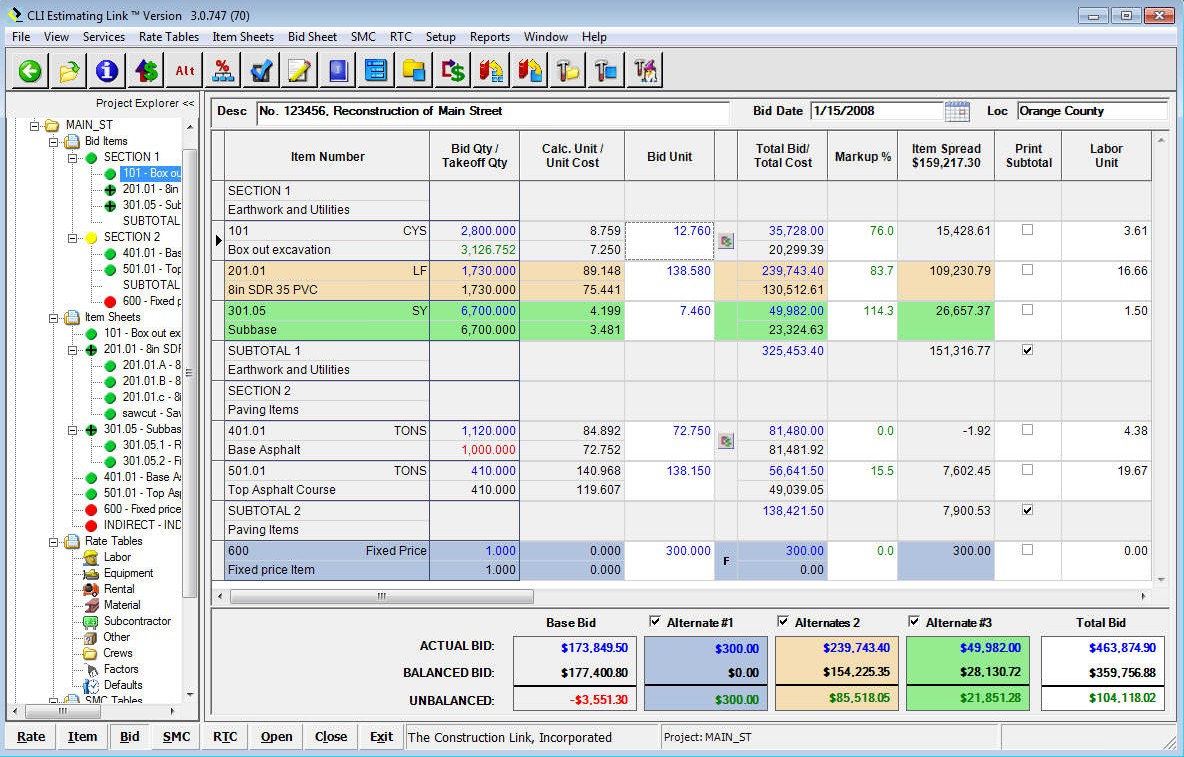The height and width of the screenshot is (757, 1184).
Task: Toggle Print Subtotal for item 301.05
Action: coord(1028,310)
